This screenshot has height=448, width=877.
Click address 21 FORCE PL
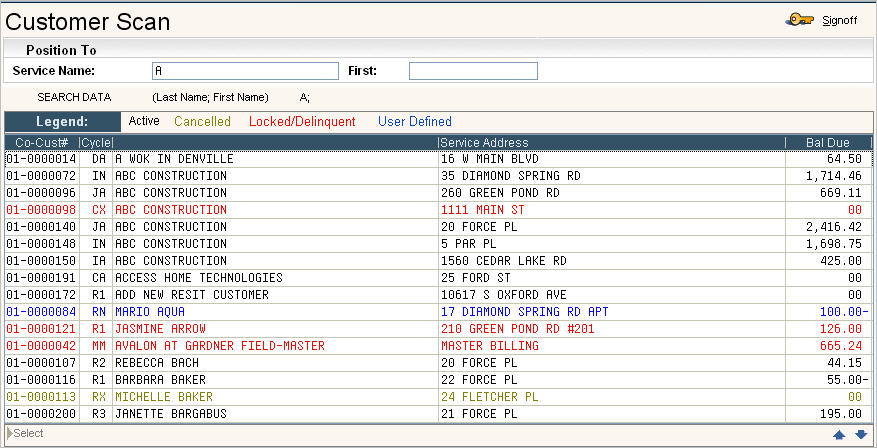[479, 413]
